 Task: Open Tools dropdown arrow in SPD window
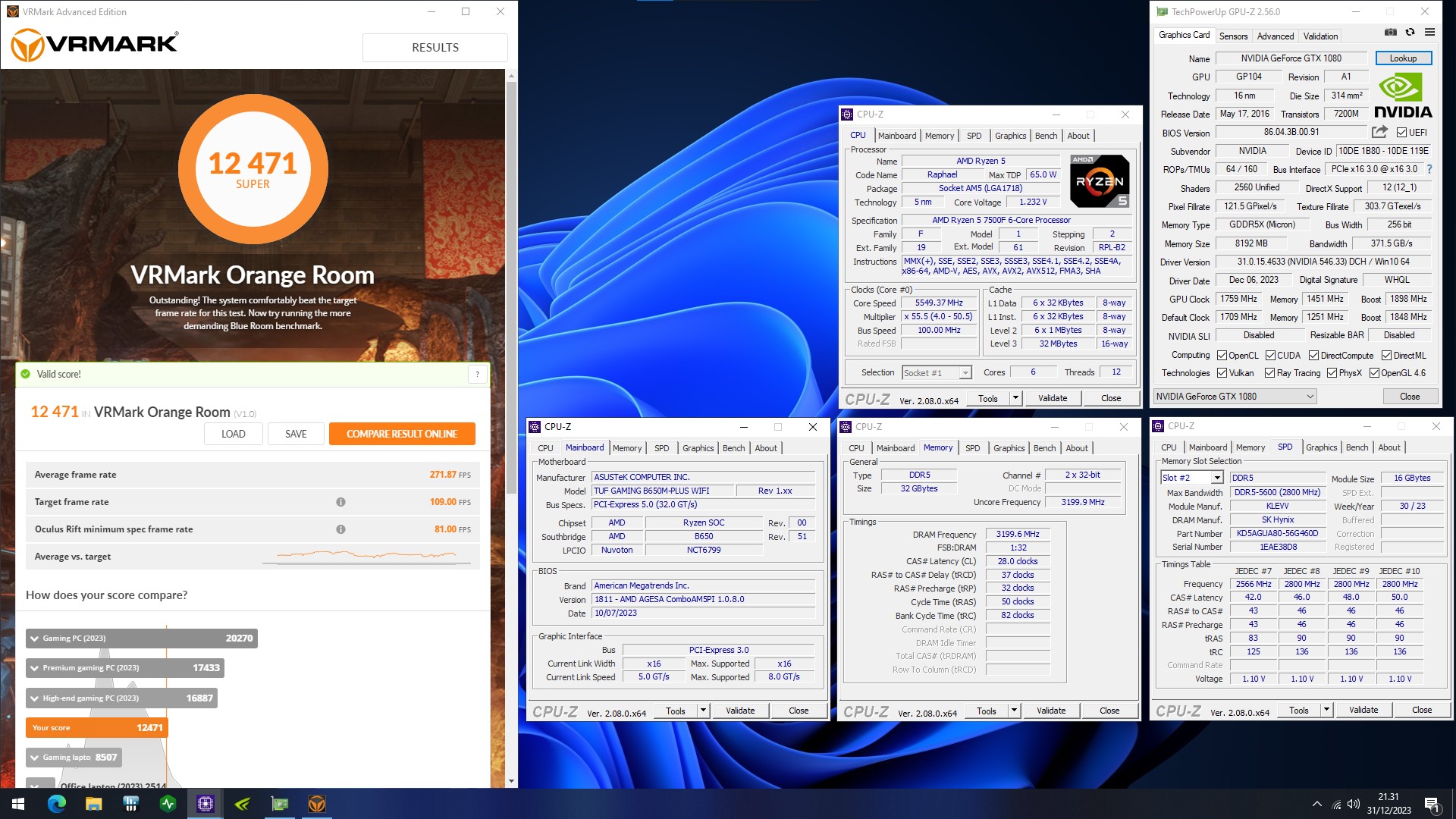click(1326, 711)
